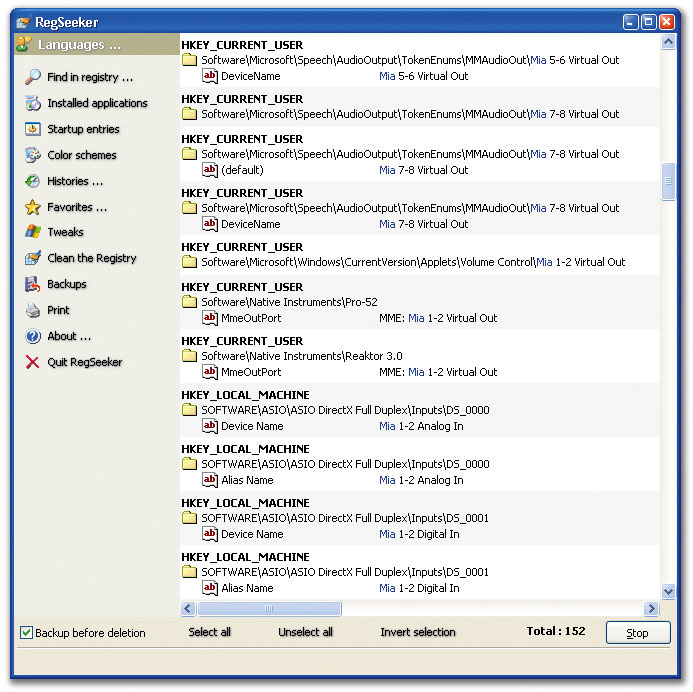The image size is (693, 692).
Task: Toggle Backup before deletion checkbox
Action: tap(26, 632)
